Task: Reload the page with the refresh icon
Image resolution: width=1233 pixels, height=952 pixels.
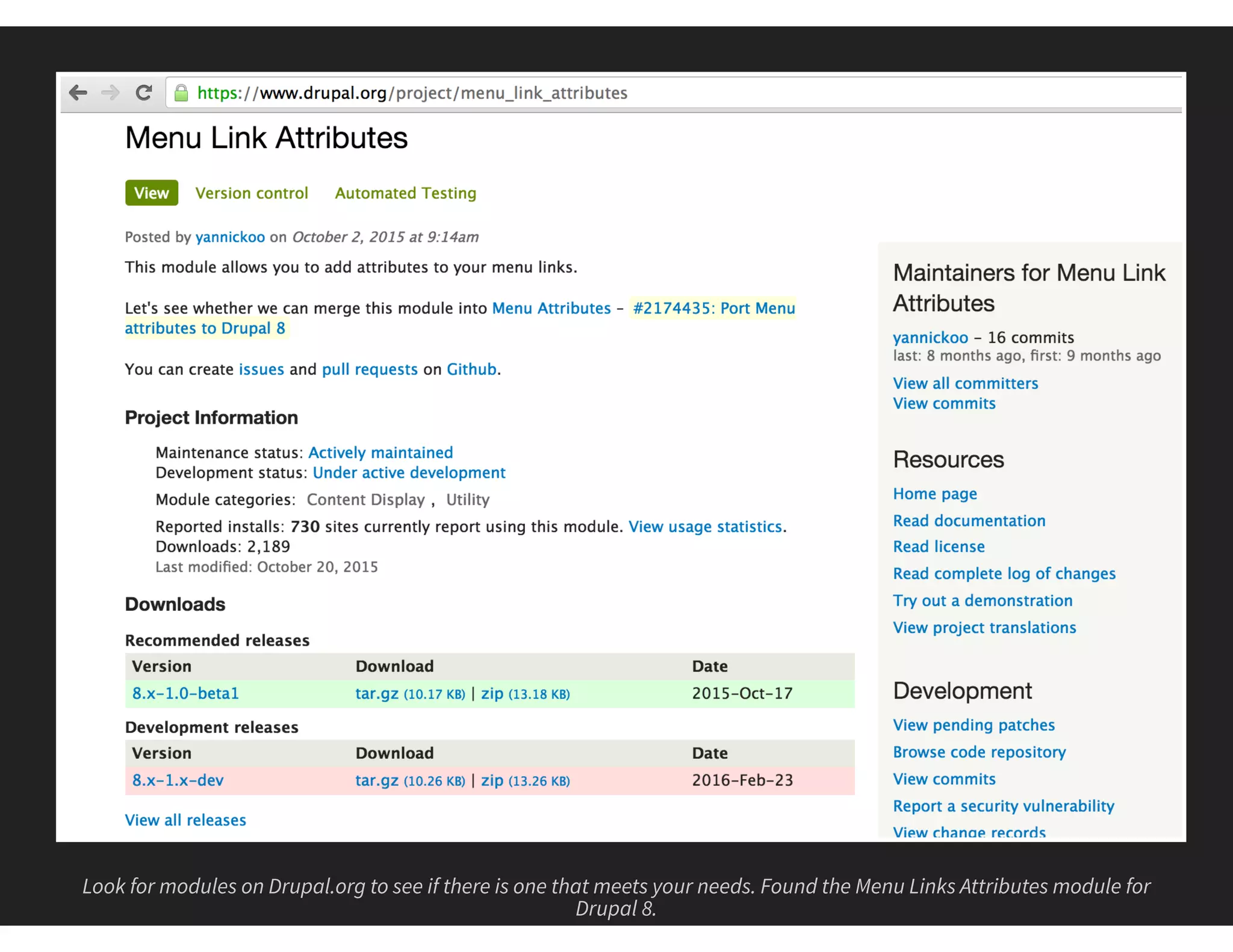Action: (x=143, y=93)
